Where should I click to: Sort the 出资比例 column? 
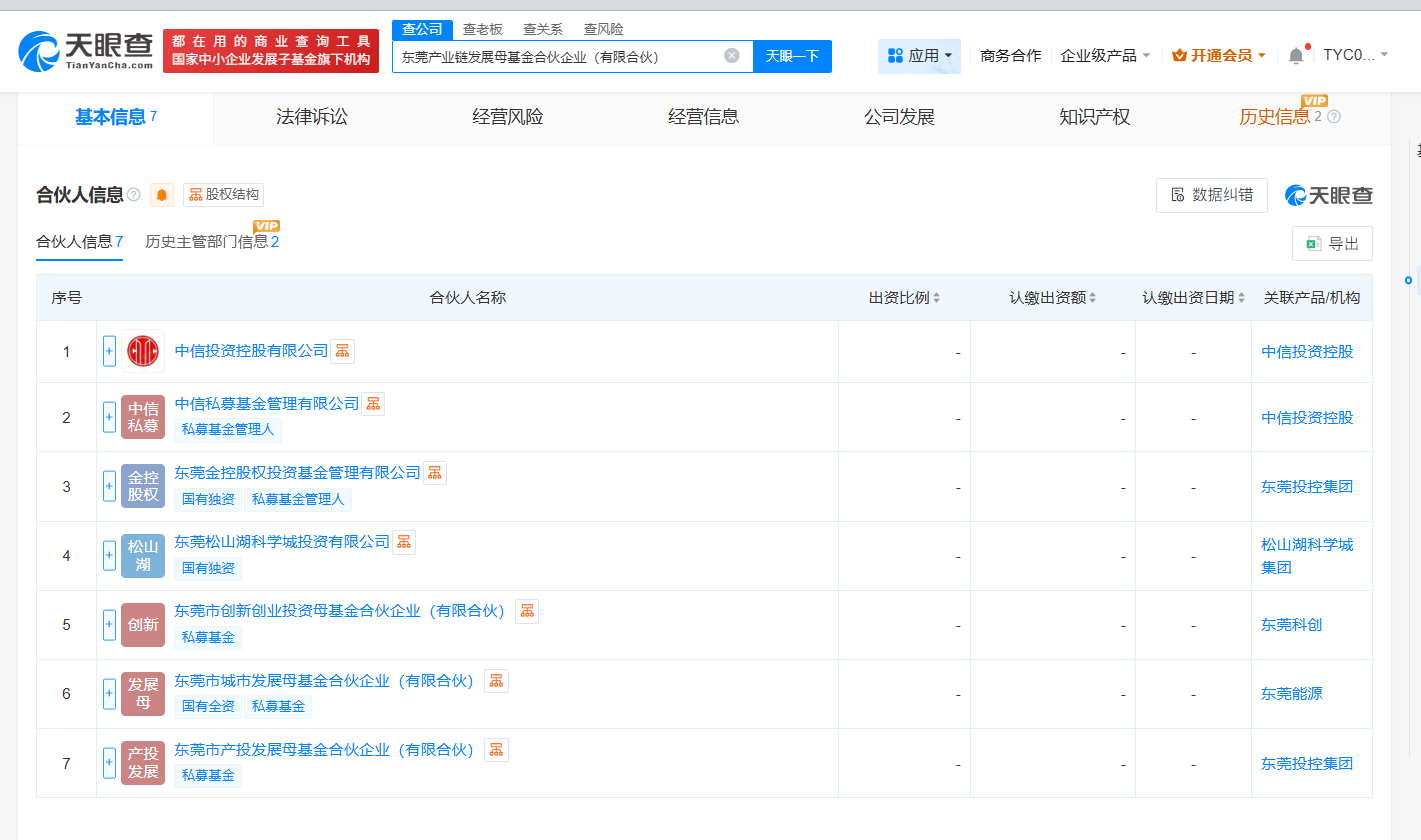point(935,297)
